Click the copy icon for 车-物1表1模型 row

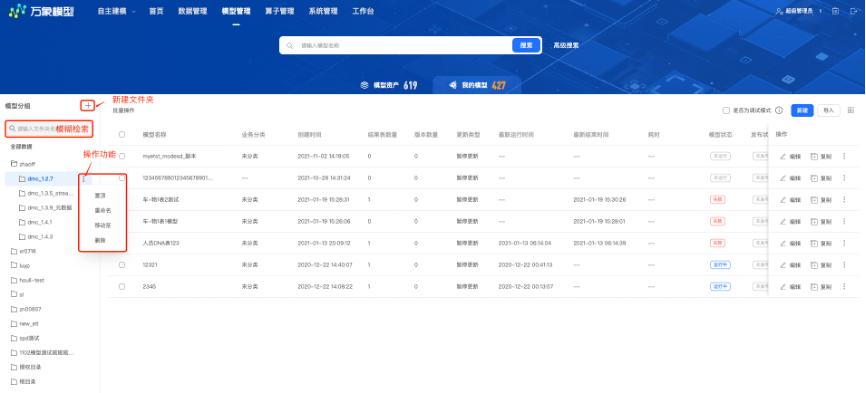(x=814, y=221)
